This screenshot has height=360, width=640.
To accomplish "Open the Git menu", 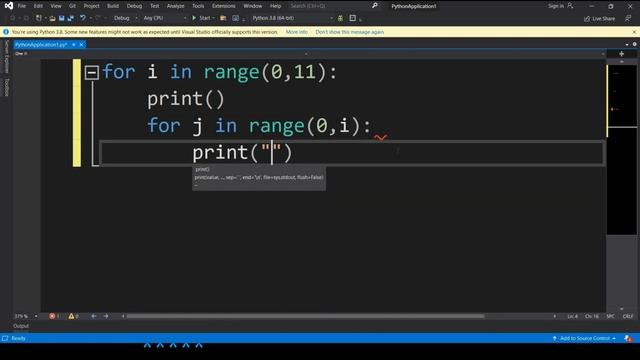I will point(72,6).
